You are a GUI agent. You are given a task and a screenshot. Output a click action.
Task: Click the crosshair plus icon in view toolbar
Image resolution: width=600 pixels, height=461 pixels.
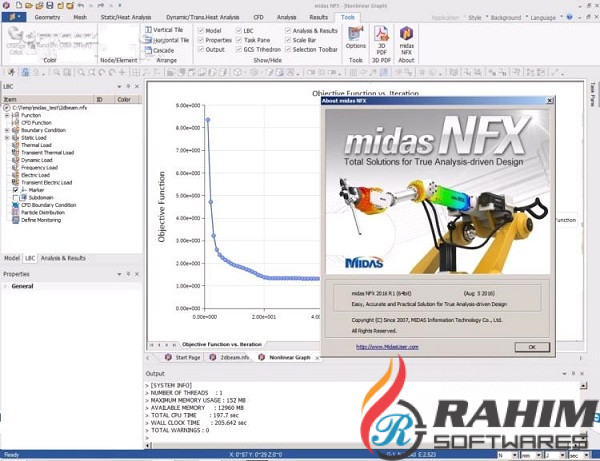(122, 72)
